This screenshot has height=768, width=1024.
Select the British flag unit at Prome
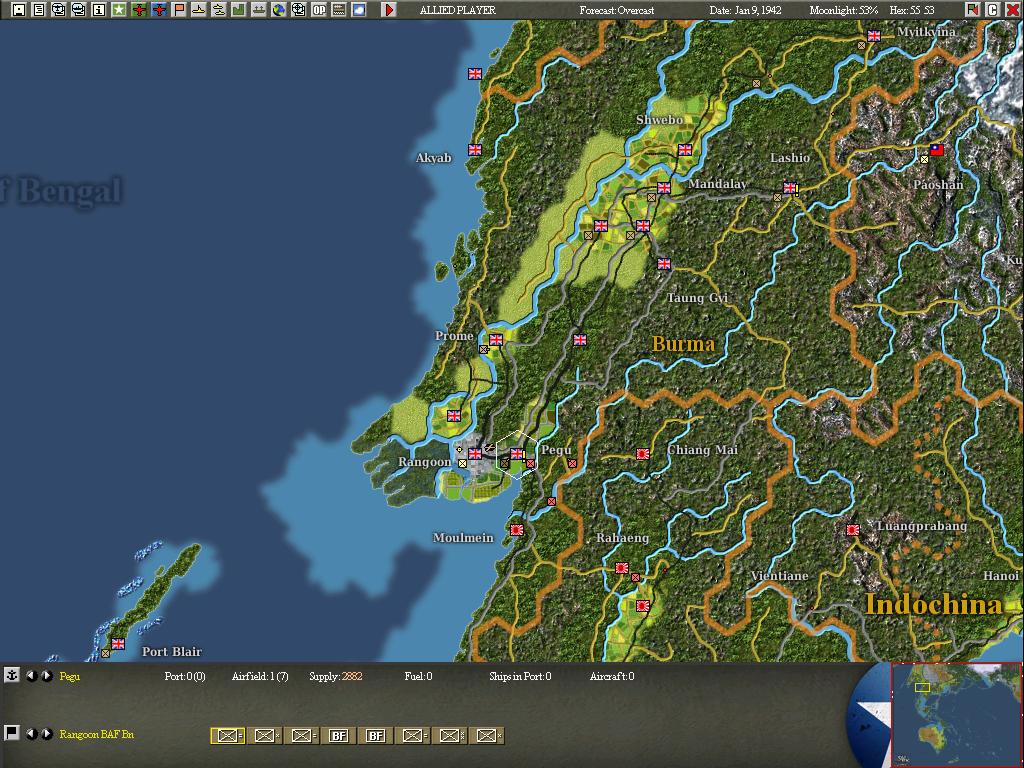[496, 340]
